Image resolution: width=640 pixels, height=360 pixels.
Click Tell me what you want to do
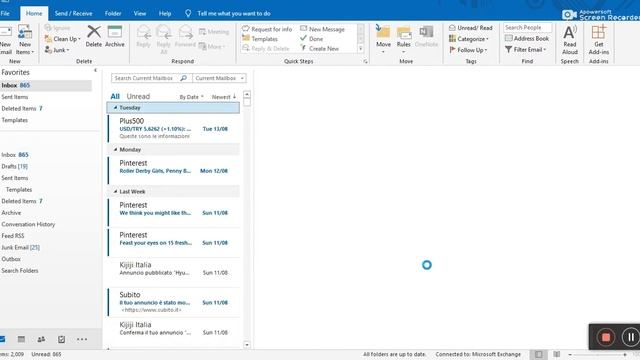coord(234,13)
